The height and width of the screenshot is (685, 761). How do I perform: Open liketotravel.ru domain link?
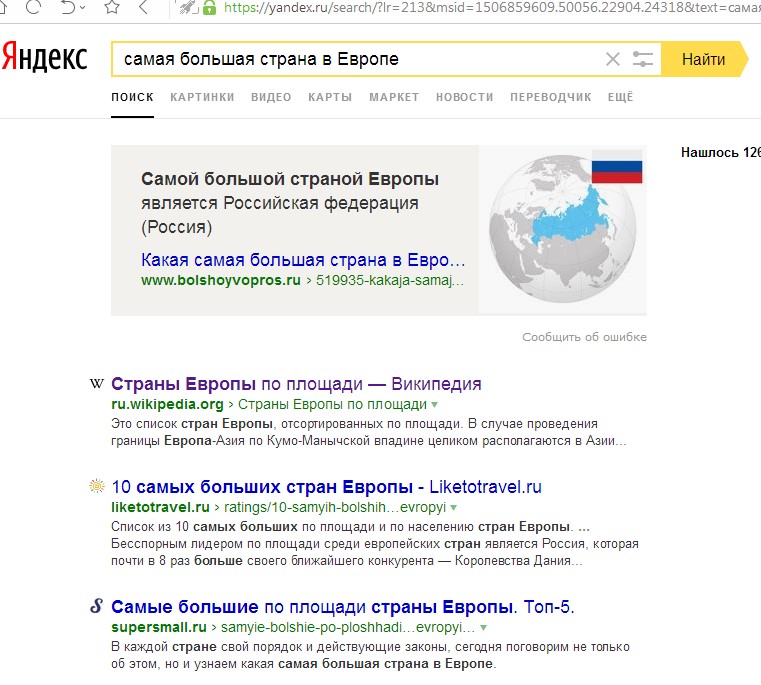[161, 507]
